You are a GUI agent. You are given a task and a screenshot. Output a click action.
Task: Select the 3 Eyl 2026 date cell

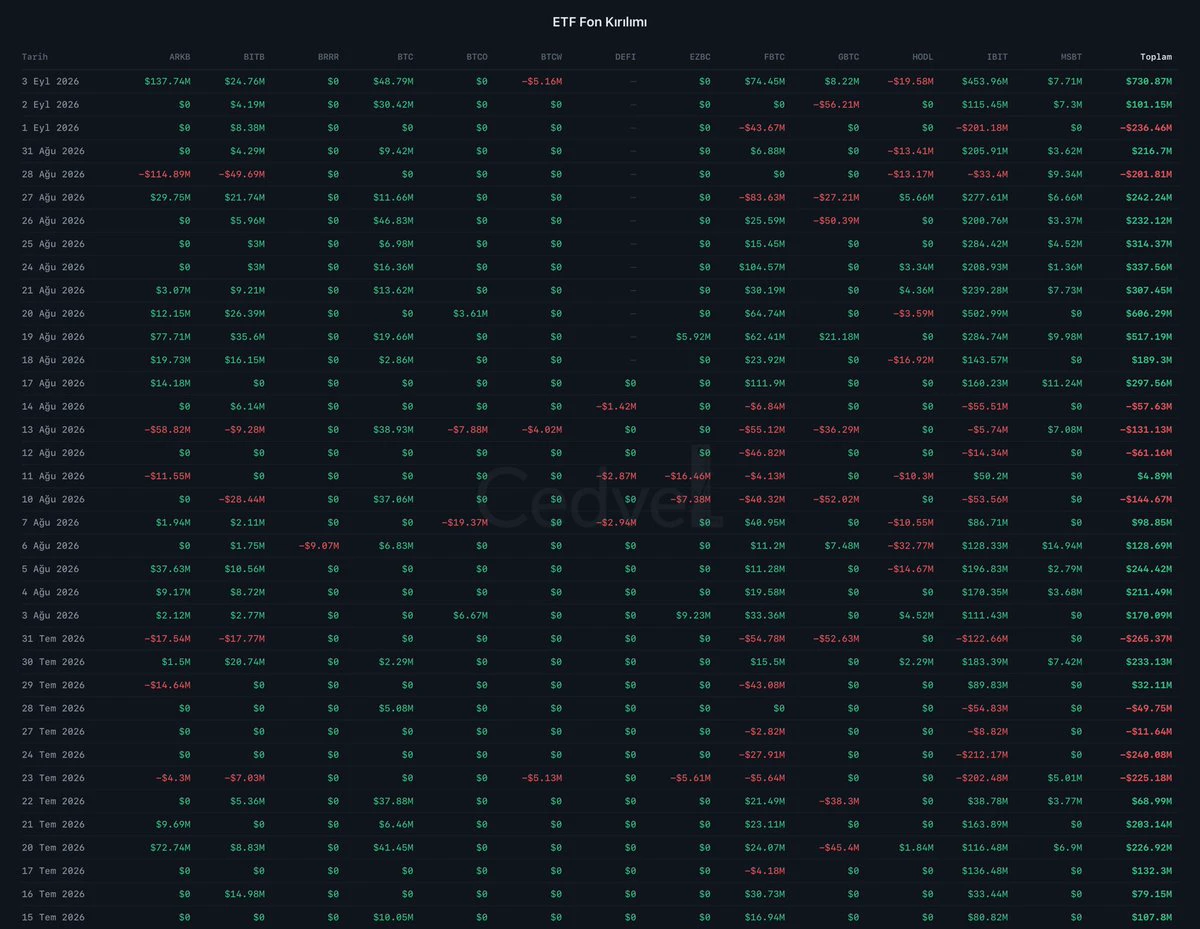click(50, 81)
